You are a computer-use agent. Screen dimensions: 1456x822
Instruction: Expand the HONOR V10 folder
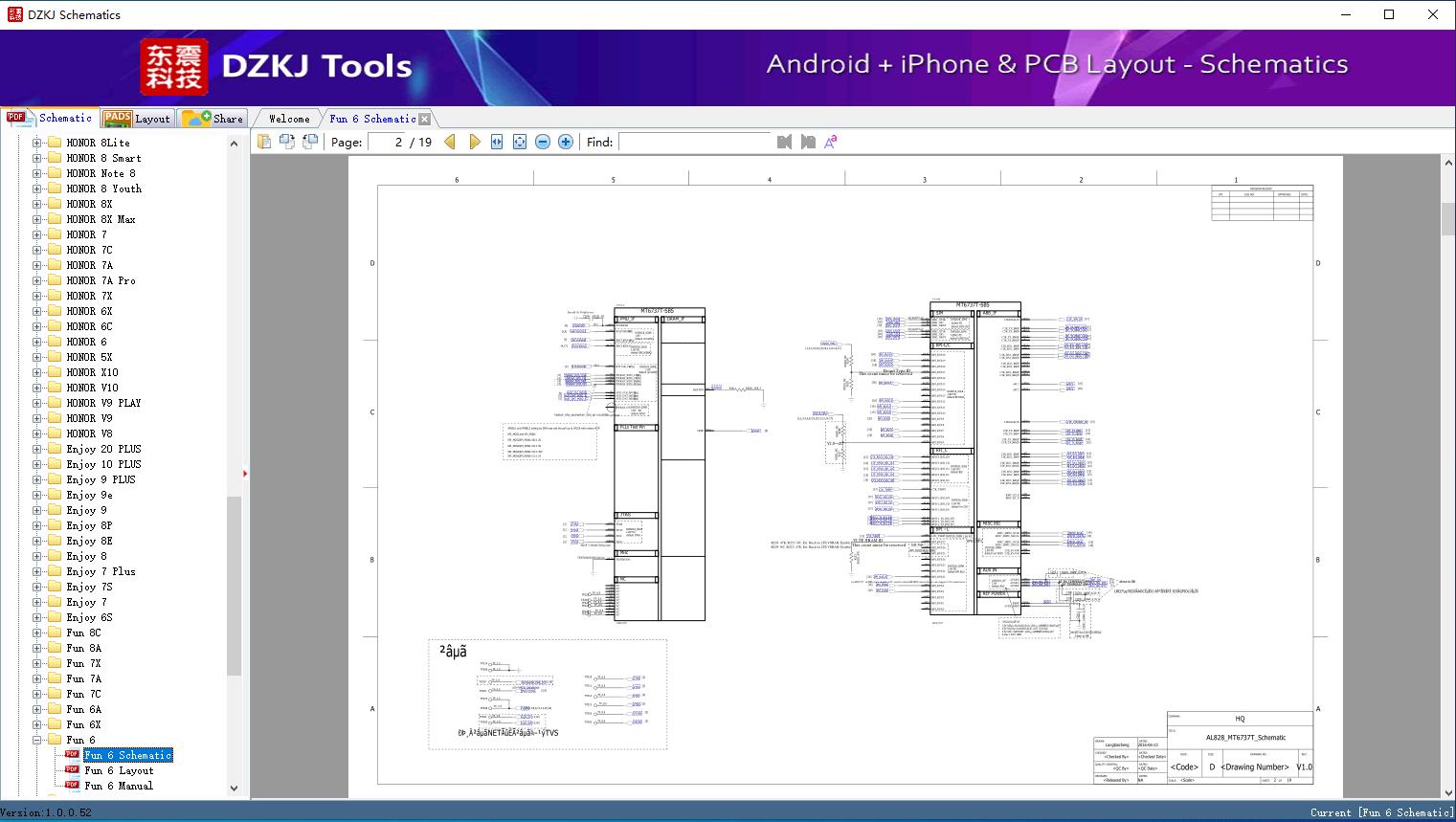pyautogui.click(x=36, y=388)
